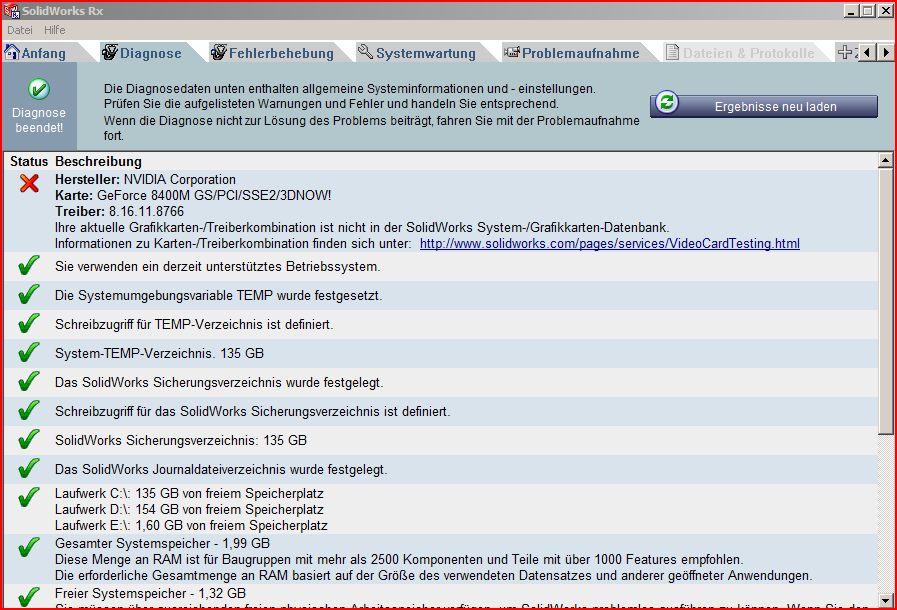Image resolution: width=897 pixels, height=610 pixels.
Task: Click the scrollbar up arrow
Action: (885, 161)
